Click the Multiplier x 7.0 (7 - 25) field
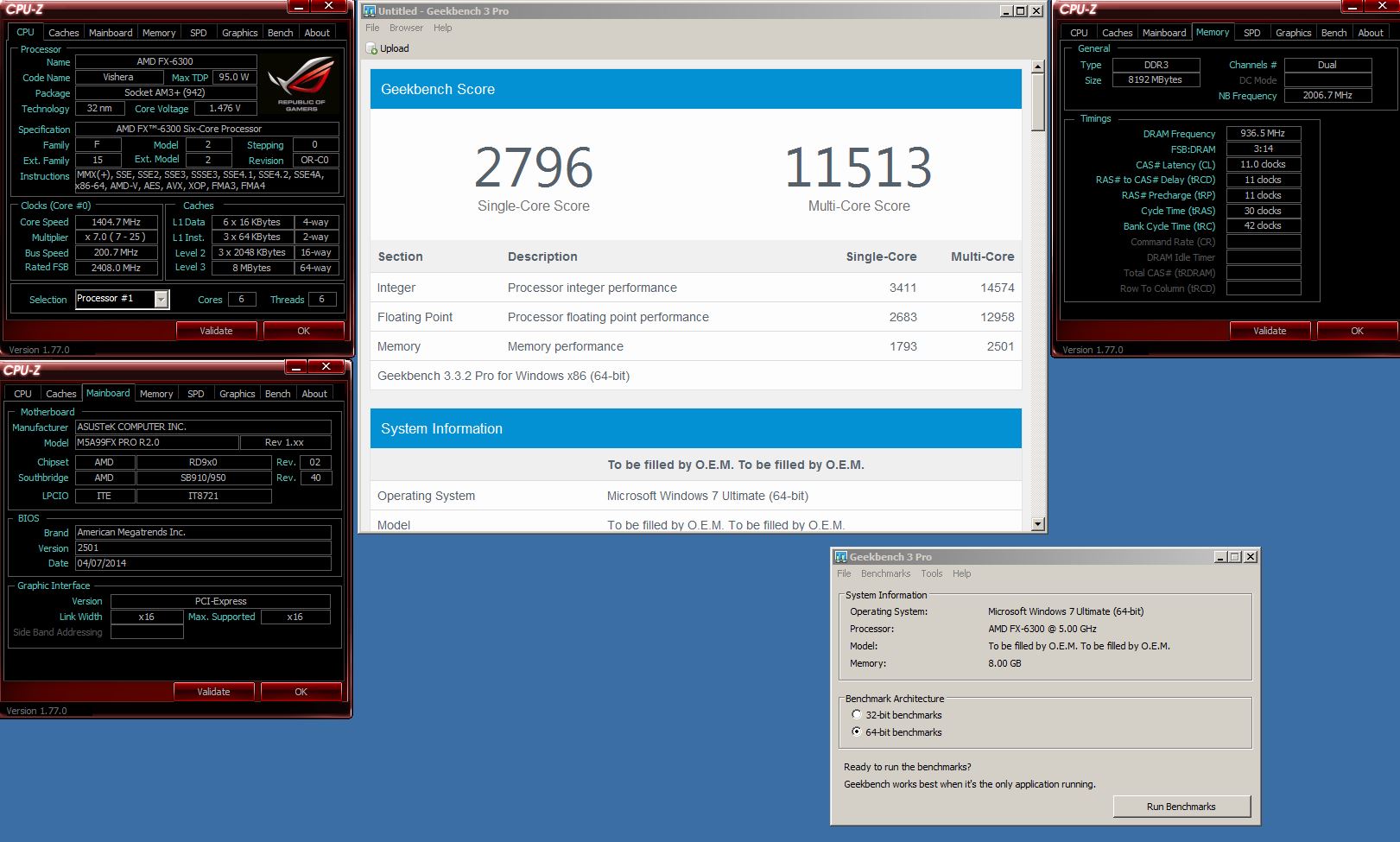Viewport: 1400px width, 842px height. tap(117, 237)
